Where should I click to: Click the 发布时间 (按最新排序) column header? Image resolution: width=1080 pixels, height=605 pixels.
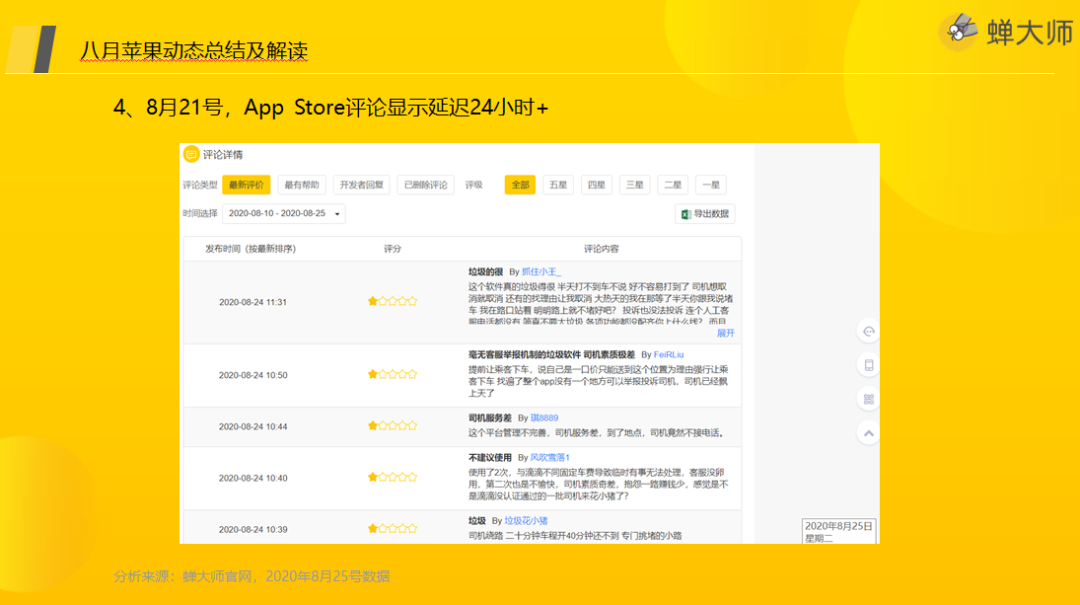coord(251,249)
